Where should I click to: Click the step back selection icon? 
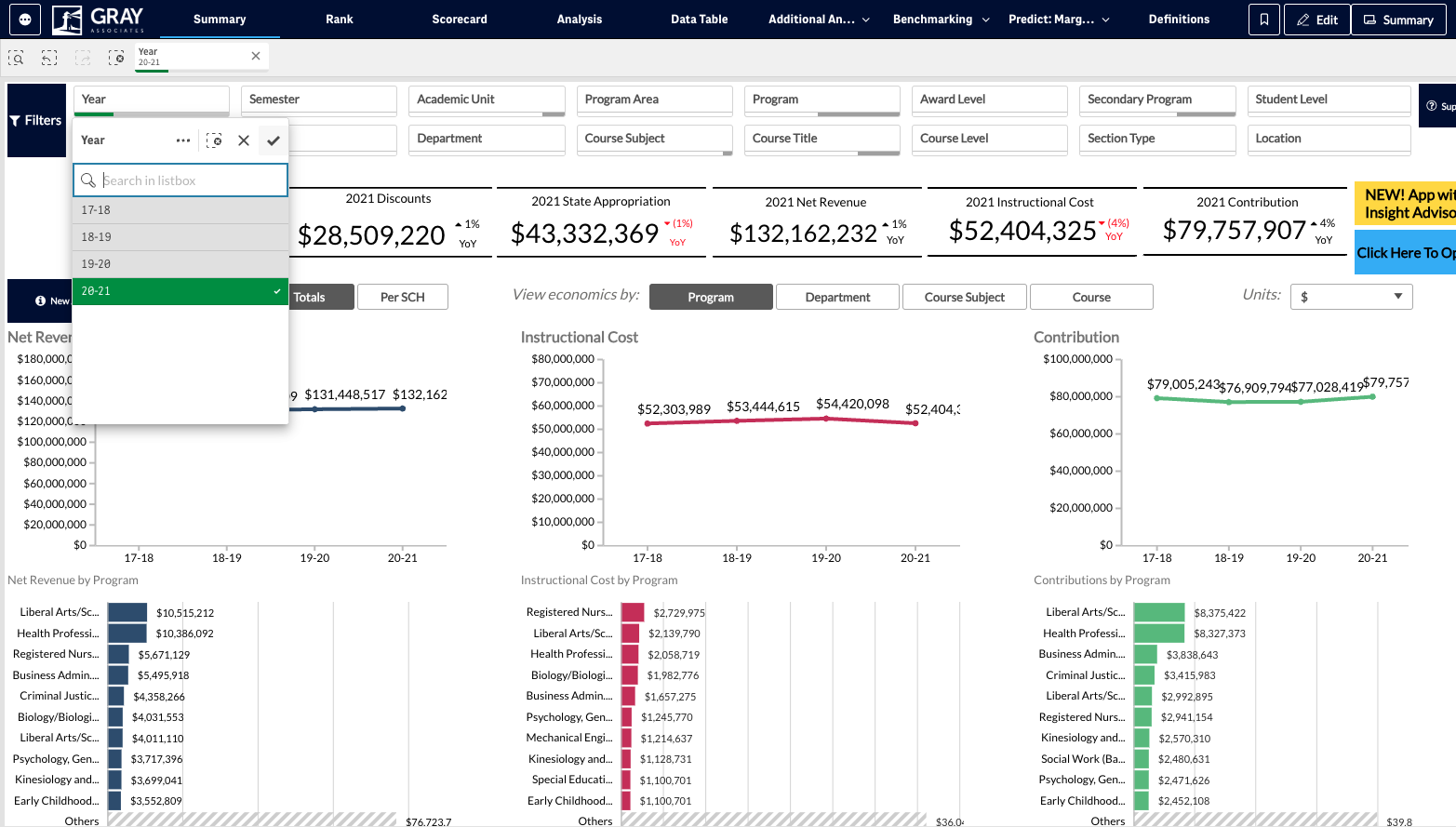click(49, 58)
